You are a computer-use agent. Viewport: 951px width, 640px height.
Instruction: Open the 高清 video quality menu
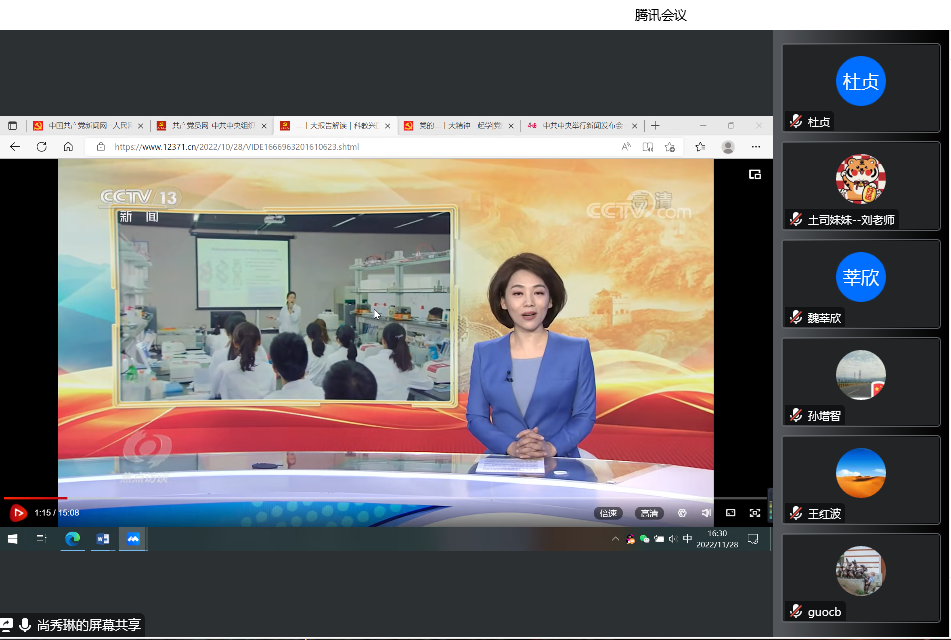pos(650,513)
